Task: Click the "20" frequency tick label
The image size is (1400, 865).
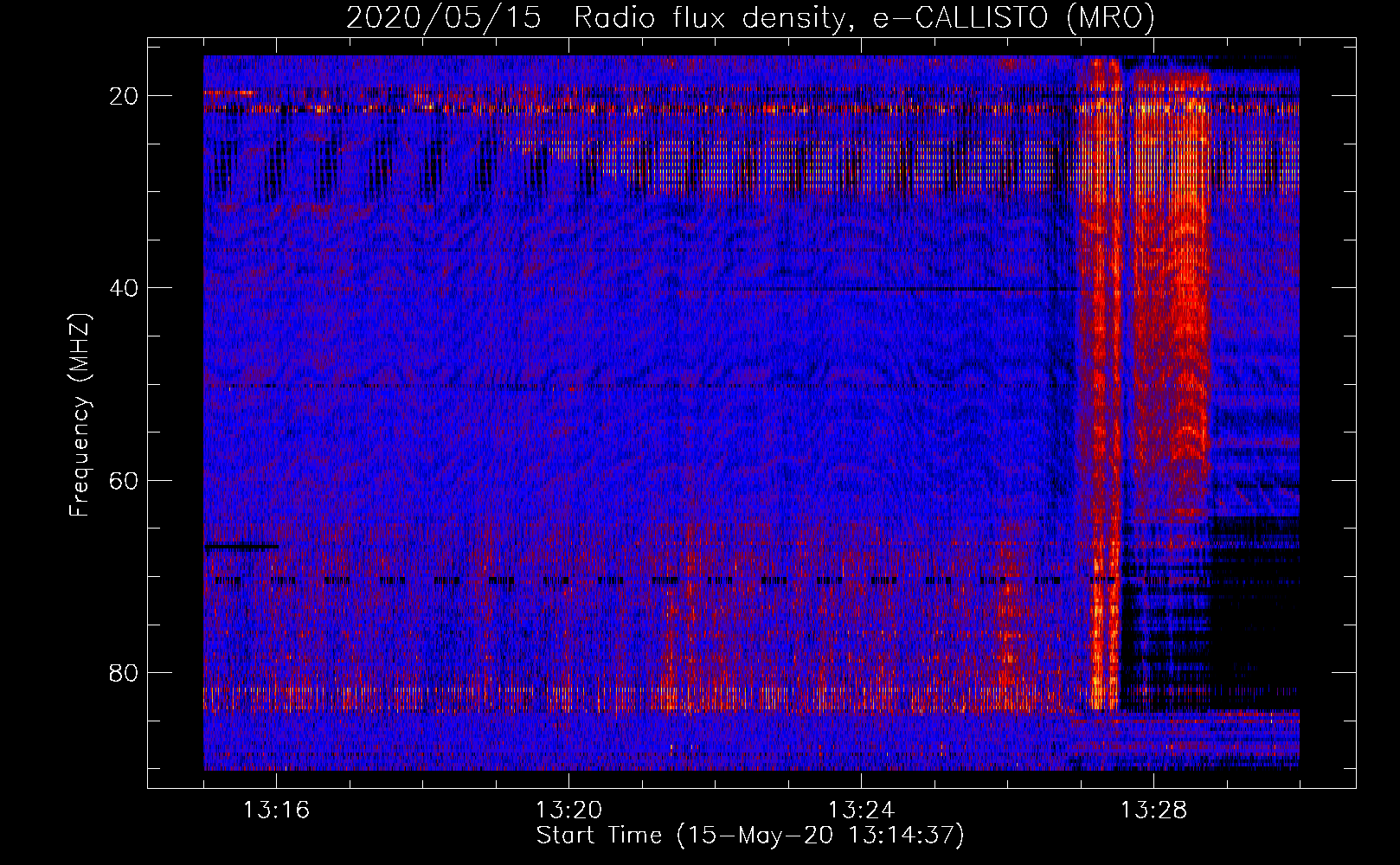Action: [x=125, y=96]
